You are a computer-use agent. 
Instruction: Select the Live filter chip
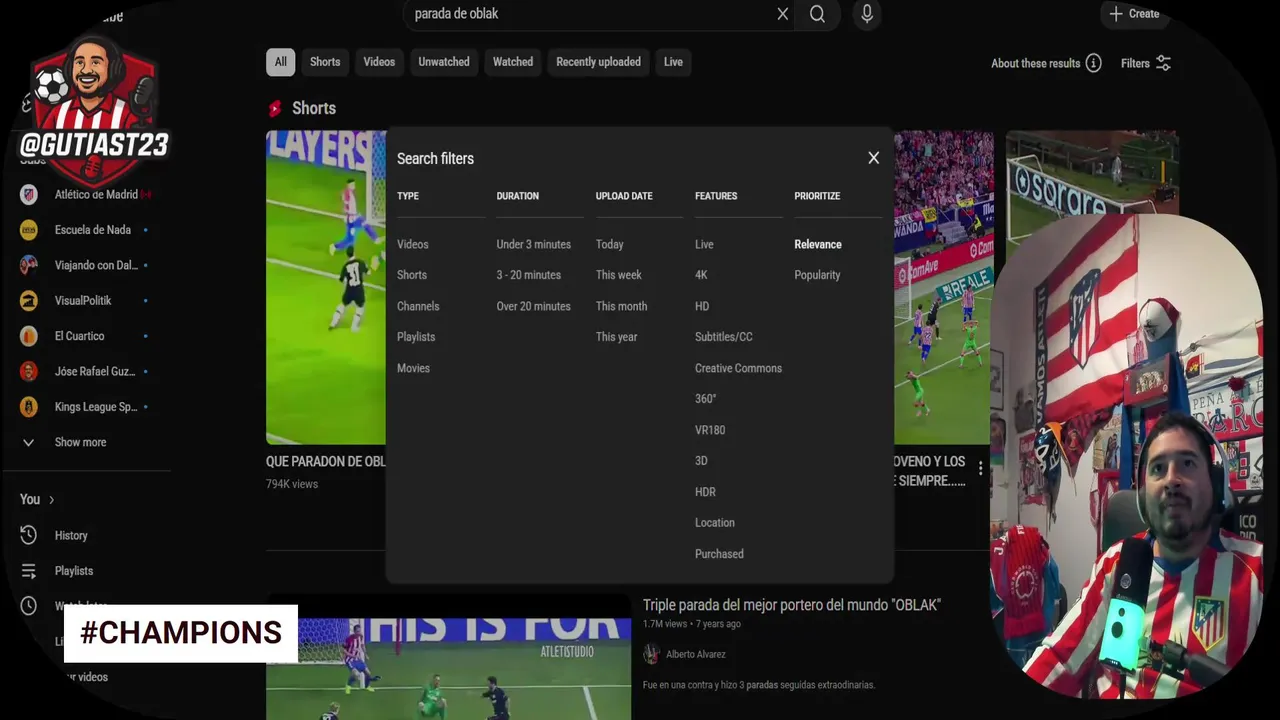[x=673, y=62]
